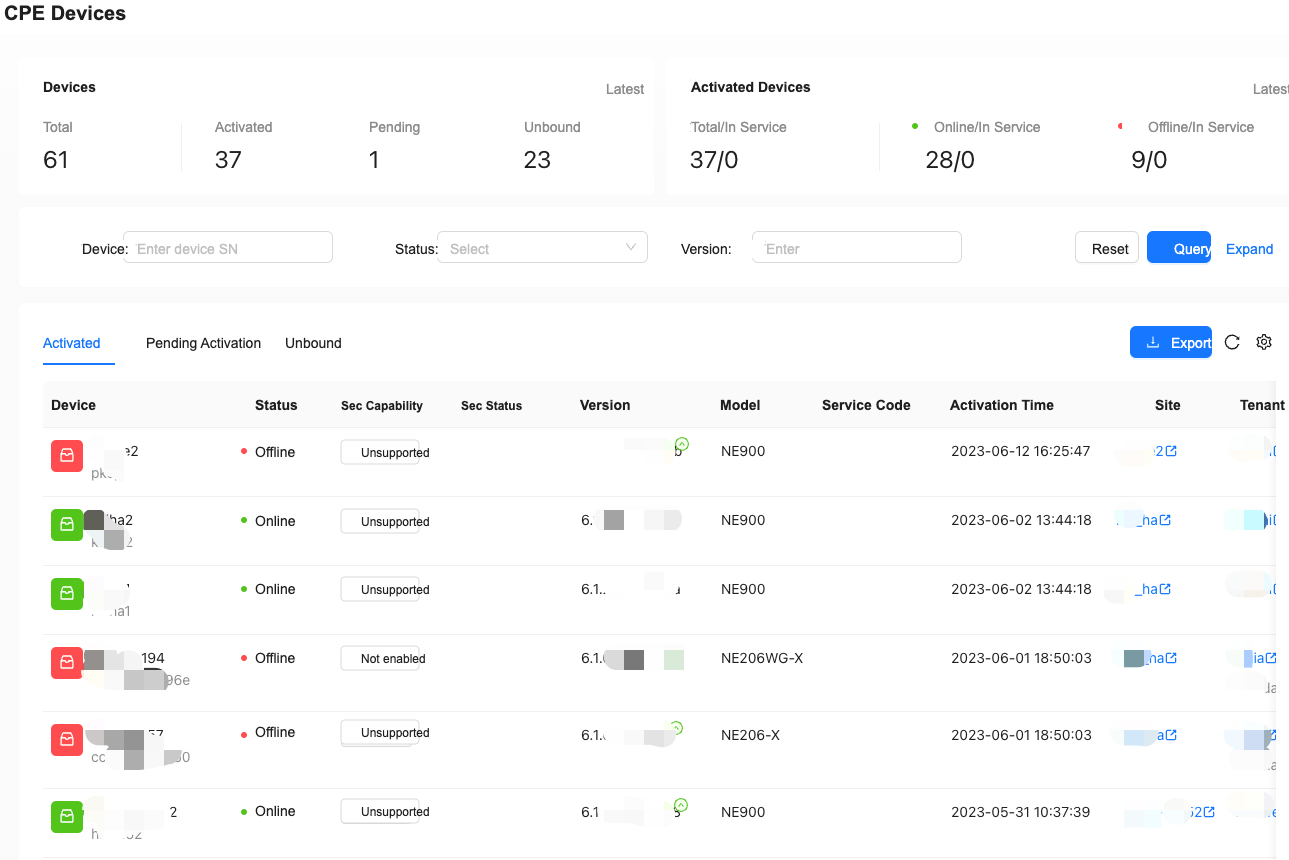Click upgrade icon beside NE206-X version

676,728
